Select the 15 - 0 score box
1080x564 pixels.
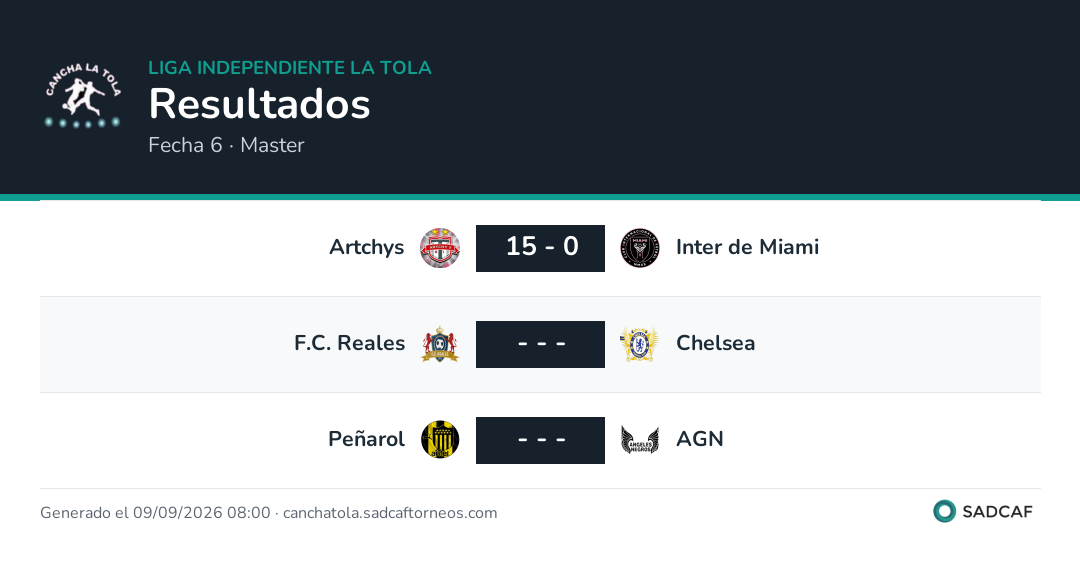tap(541, 248)
